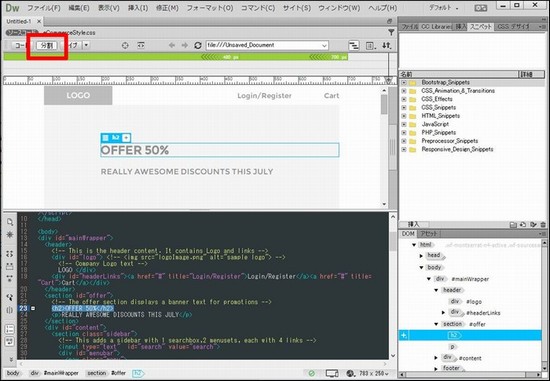Click the Login/Register link in live view
Viewport: 550px width, 381px height.
point(264,96)
